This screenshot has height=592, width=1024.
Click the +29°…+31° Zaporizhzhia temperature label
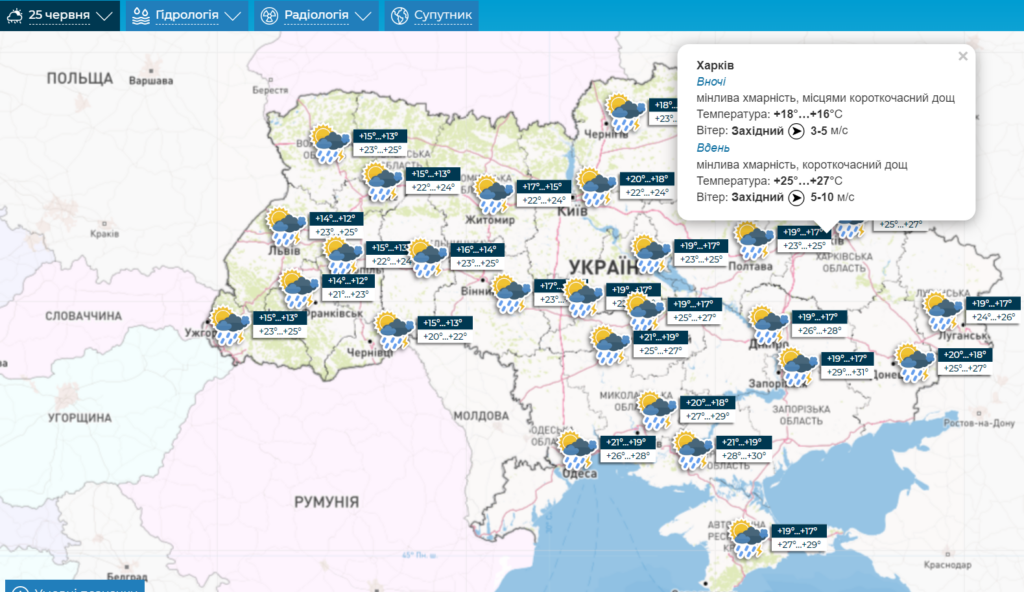[x=845, y=372]
